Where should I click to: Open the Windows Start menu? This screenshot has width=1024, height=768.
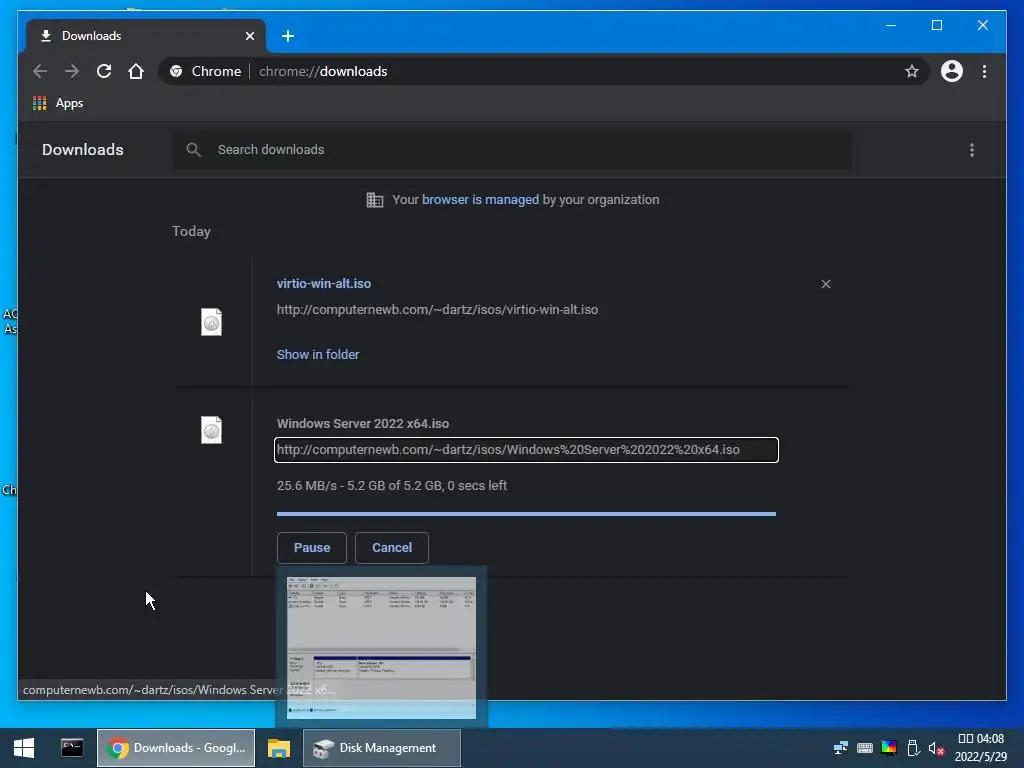point(24,748)
